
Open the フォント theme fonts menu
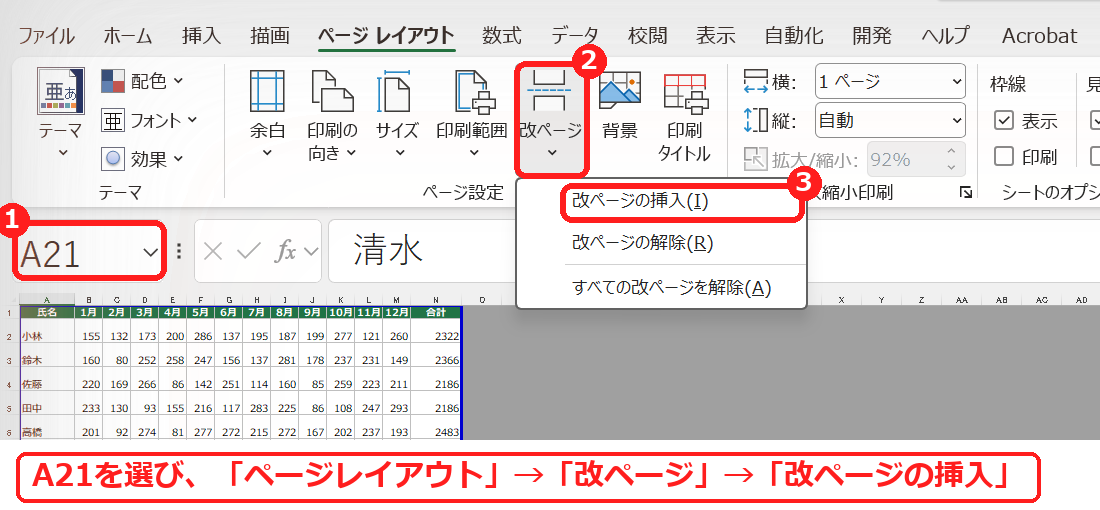[149, 121]
